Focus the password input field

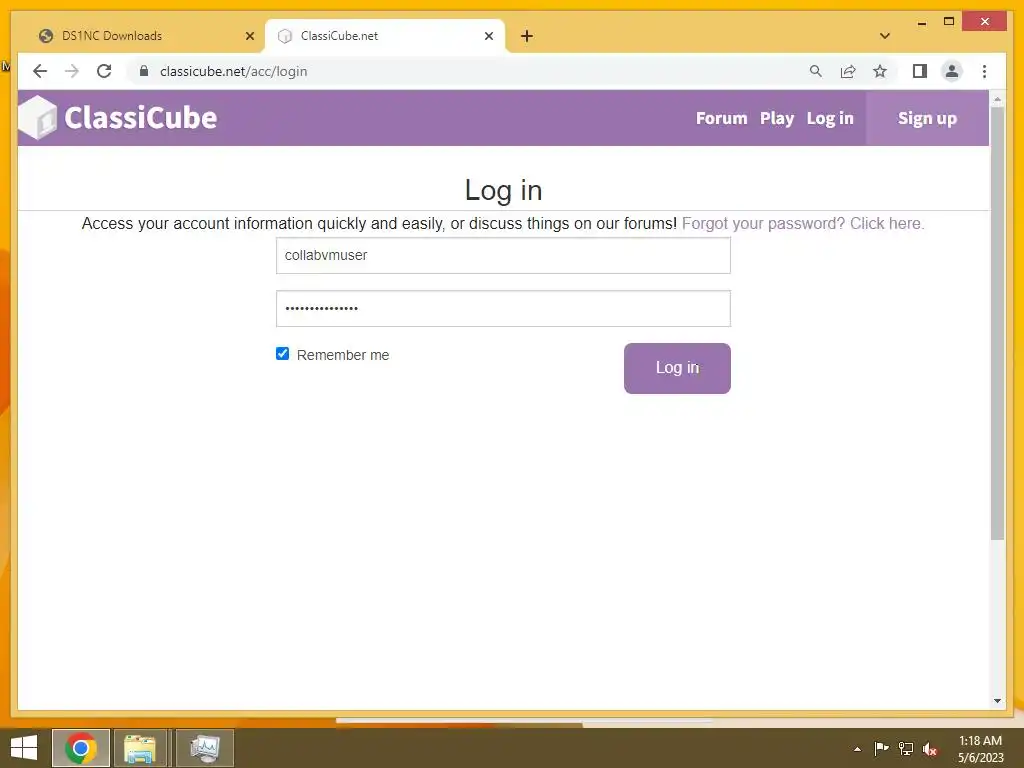tap(503, 308)
